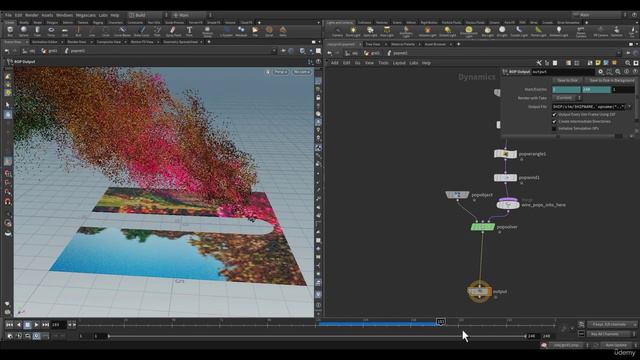Add a Caustic Light from the shelf
Viewport: 640px width, 360px height.
[x=519, y=31]
